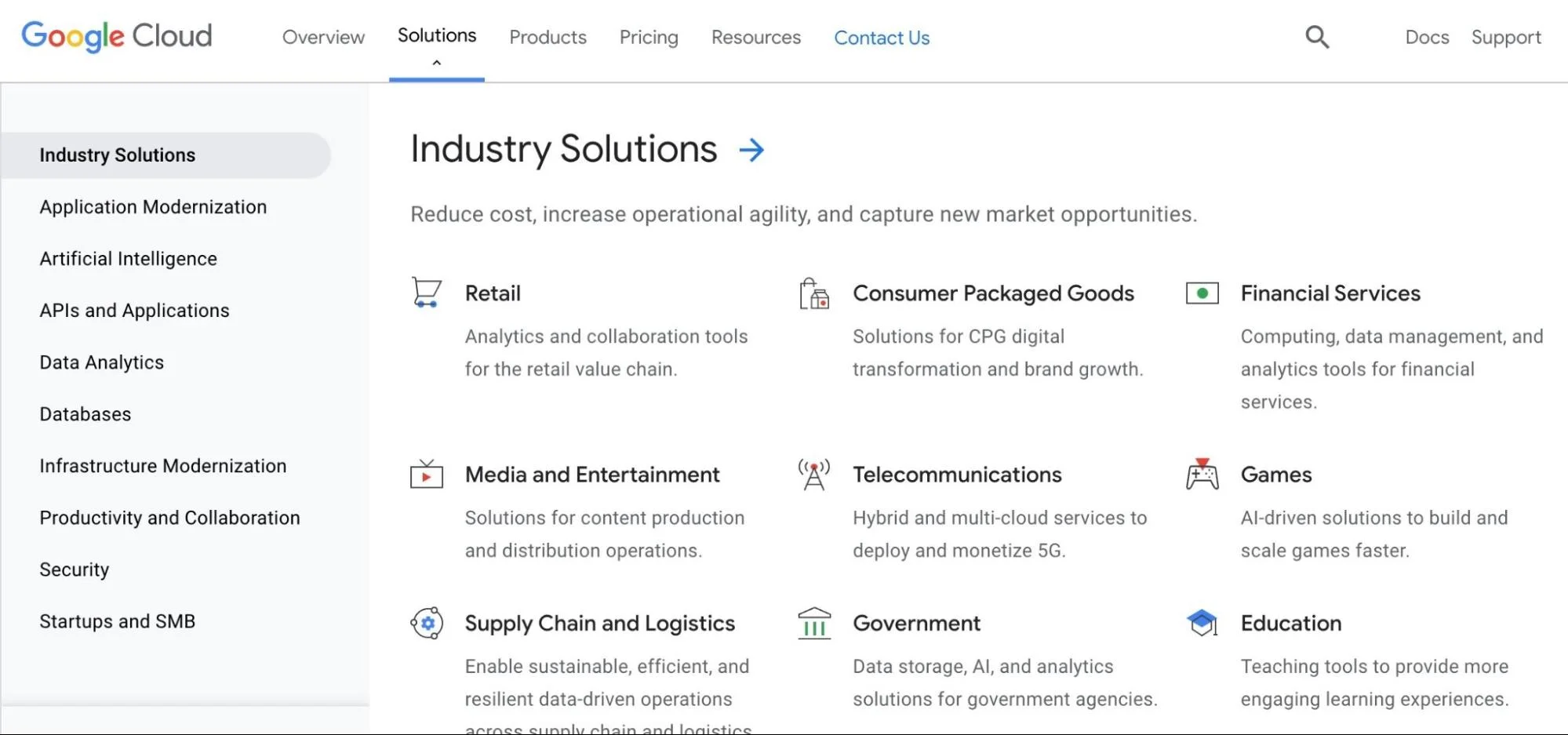Open the Education solution title
The width and height of the screenshot is (1568, 735).
pyautogui.click(x=1290, y=624)
